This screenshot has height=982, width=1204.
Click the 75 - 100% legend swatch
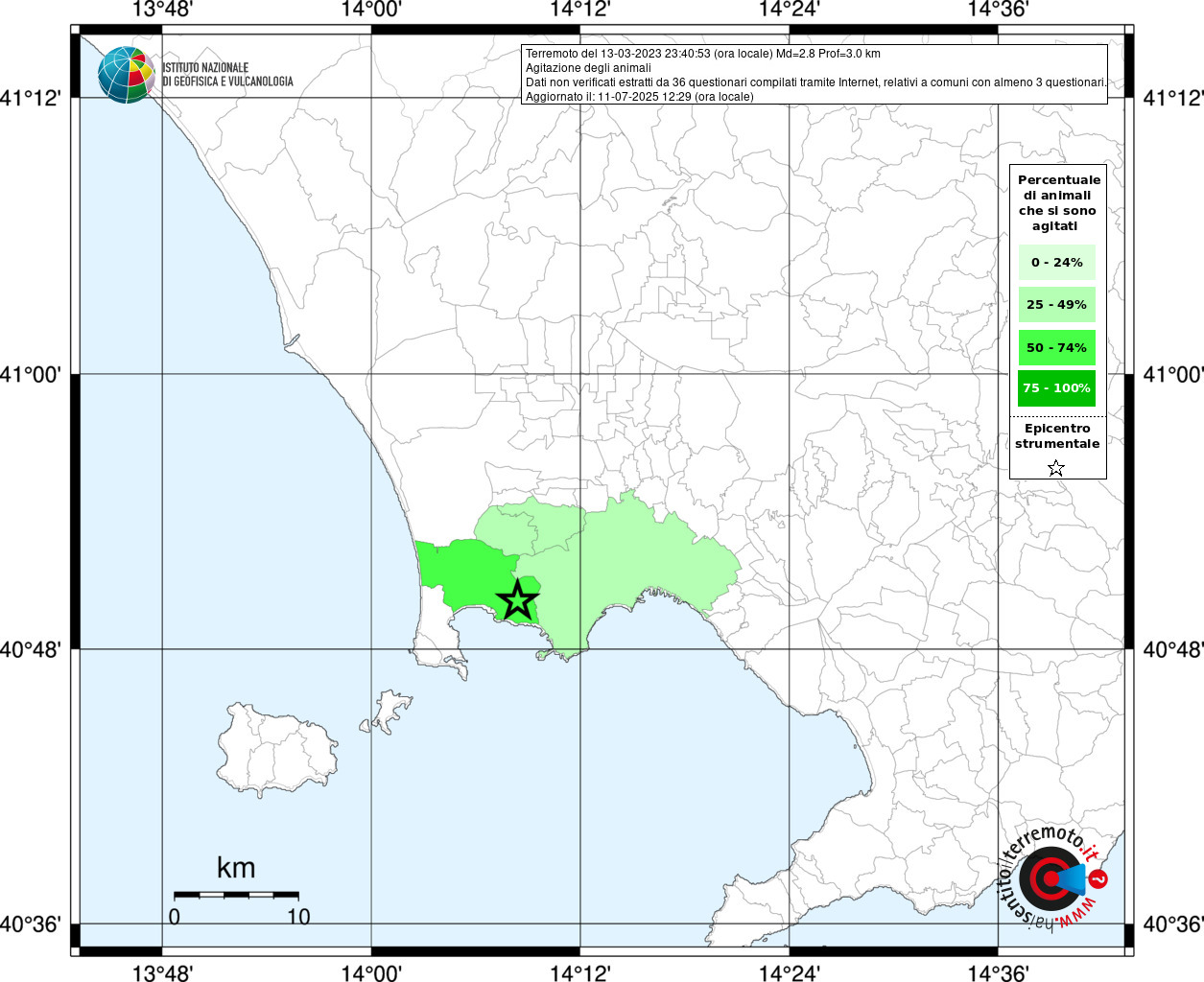pos(1056,388)
